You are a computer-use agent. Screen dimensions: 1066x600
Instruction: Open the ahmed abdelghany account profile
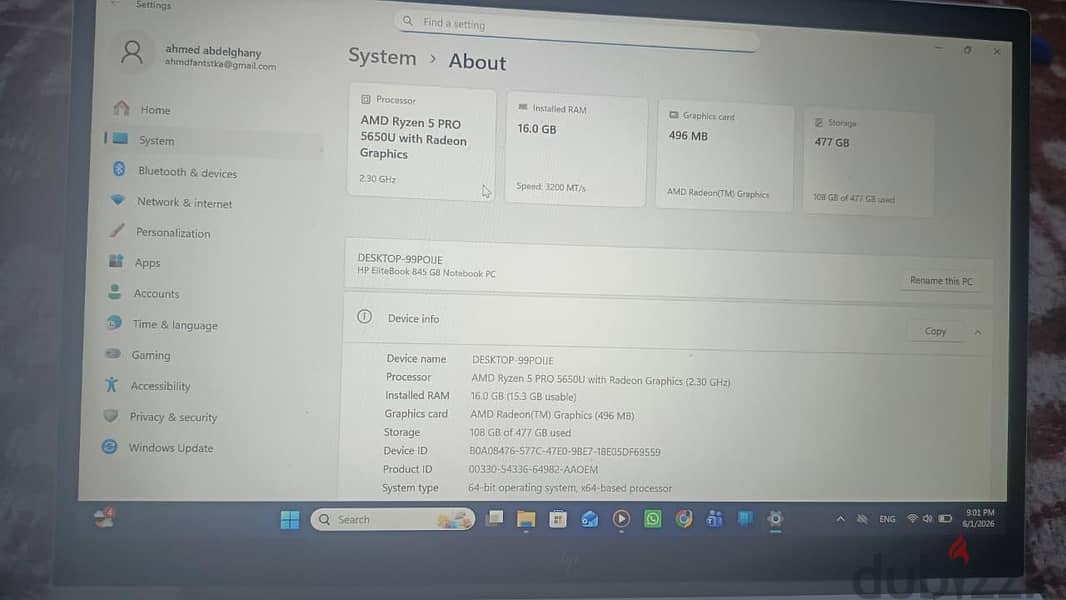tap(197, 56)
